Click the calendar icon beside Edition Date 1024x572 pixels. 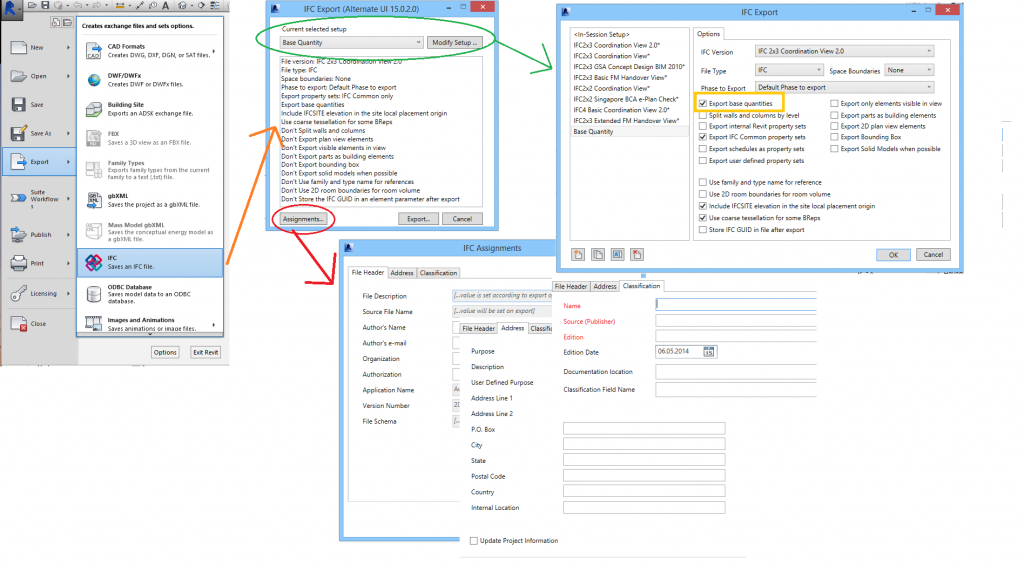pyautogui.click(x=709, y=352)
